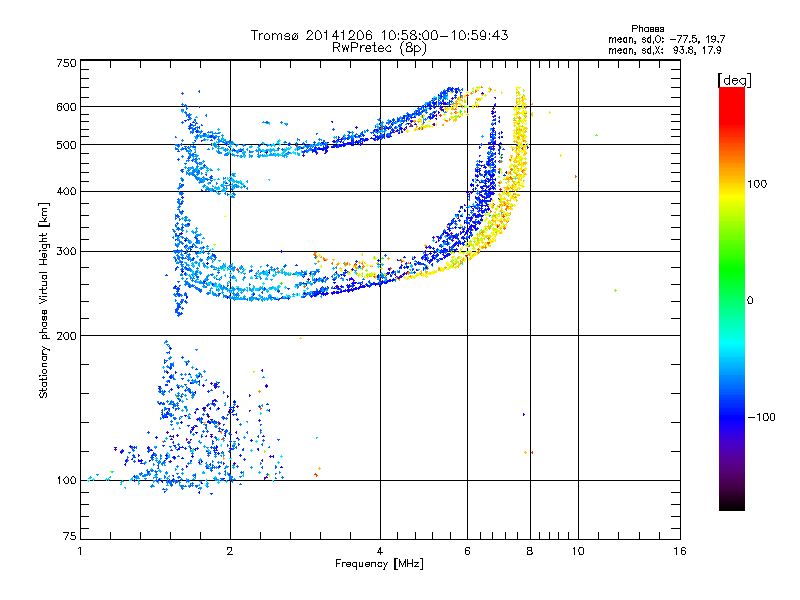The width and height of the screenshot is (800, 600).
Task: Click the y-axis '500' tick label
Action: (x=67, y=145)
